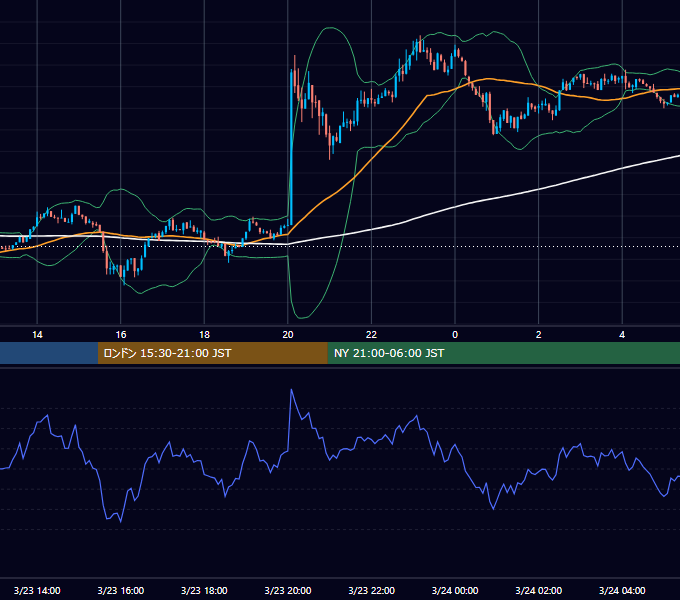
Task: Click the hour 4 axis label
Action: pos(622,335)
